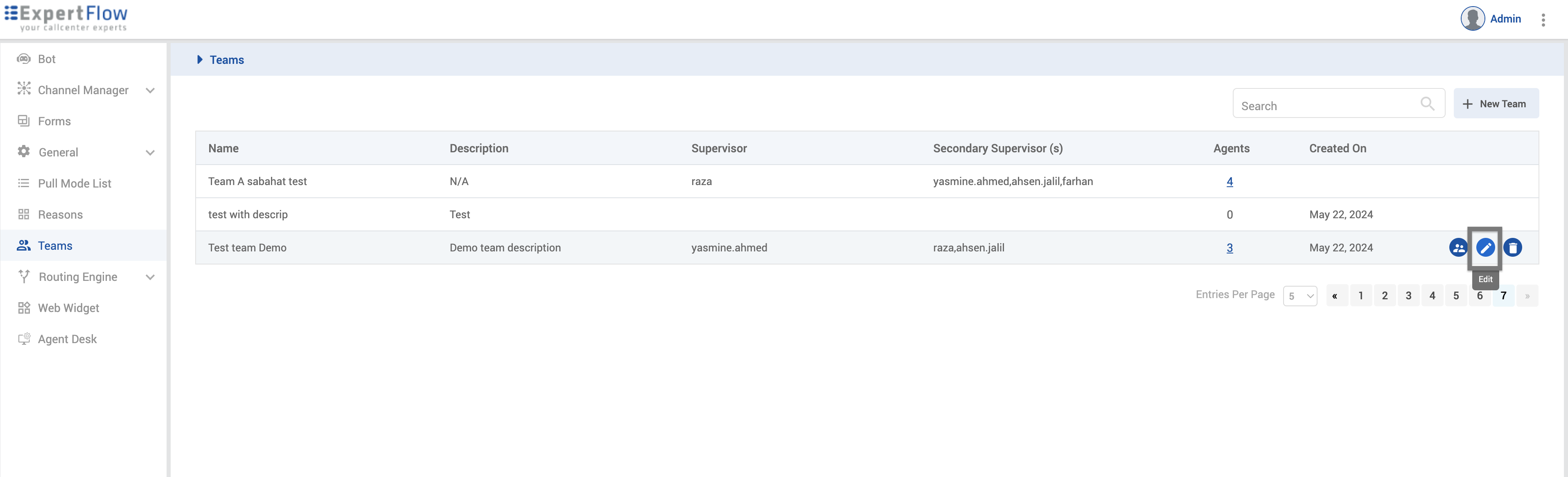This screenshot has width=1568, height=477.
Task: Open Pull Mode List menu item
Action: point(74,183)
